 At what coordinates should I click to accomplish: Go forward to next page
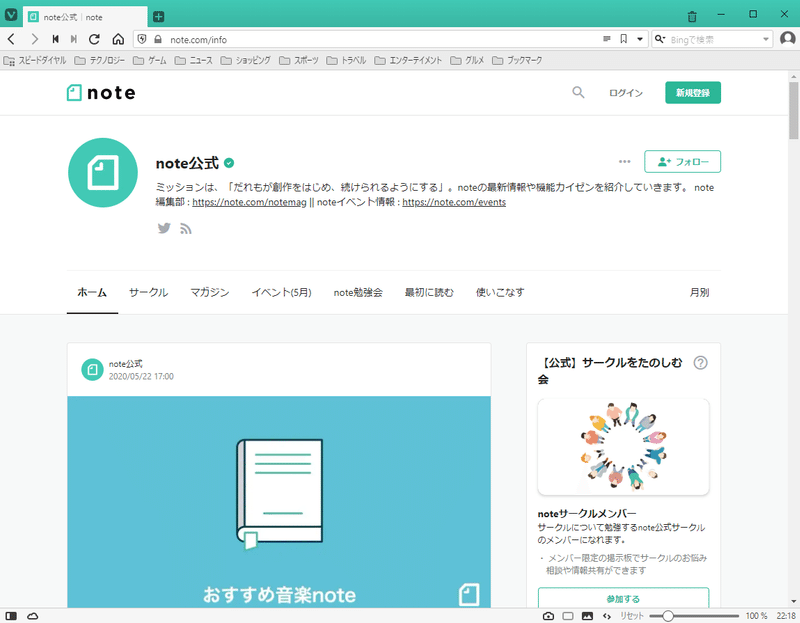point(34,39)
